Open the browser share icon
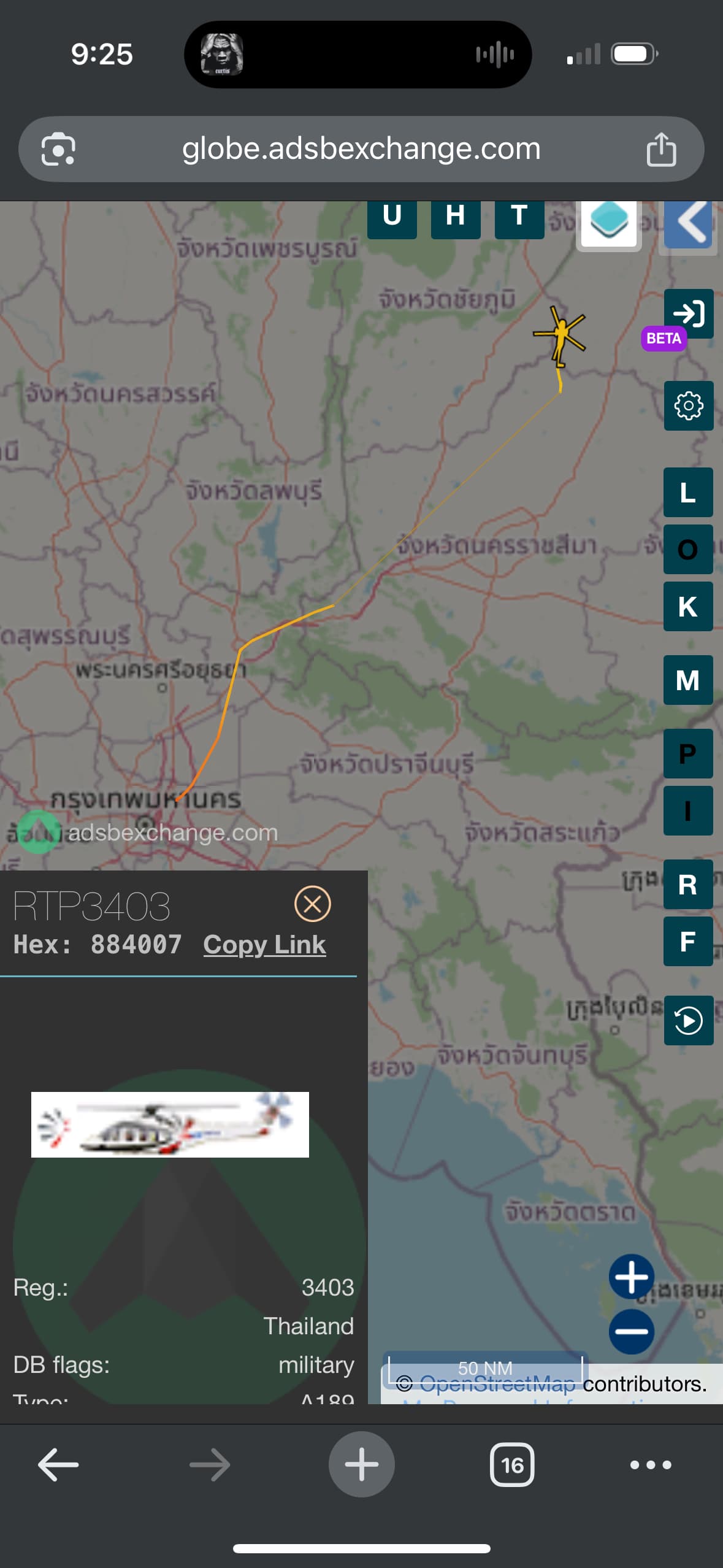The height and width of the screenshot is (1568, 723). click(661, 149)
